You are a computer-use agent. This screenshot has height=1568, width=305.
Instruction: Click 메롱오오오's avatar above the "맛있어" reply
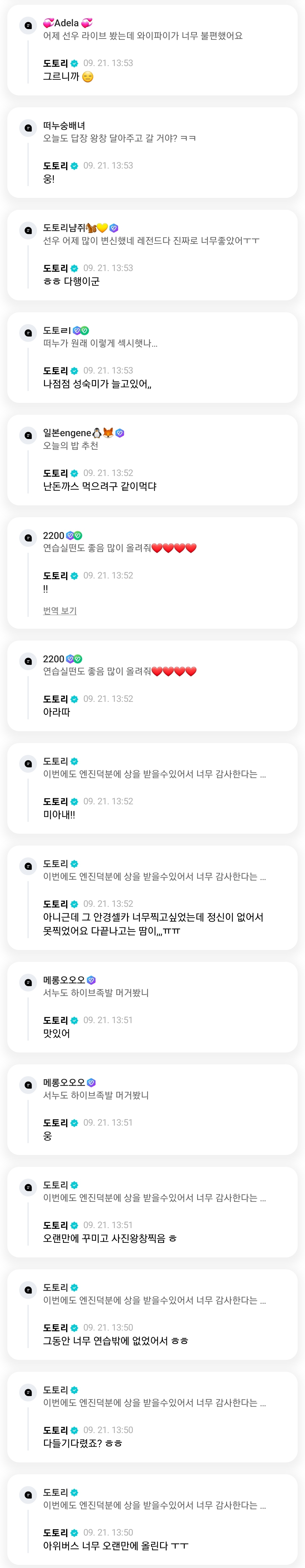tap(28, 982)
